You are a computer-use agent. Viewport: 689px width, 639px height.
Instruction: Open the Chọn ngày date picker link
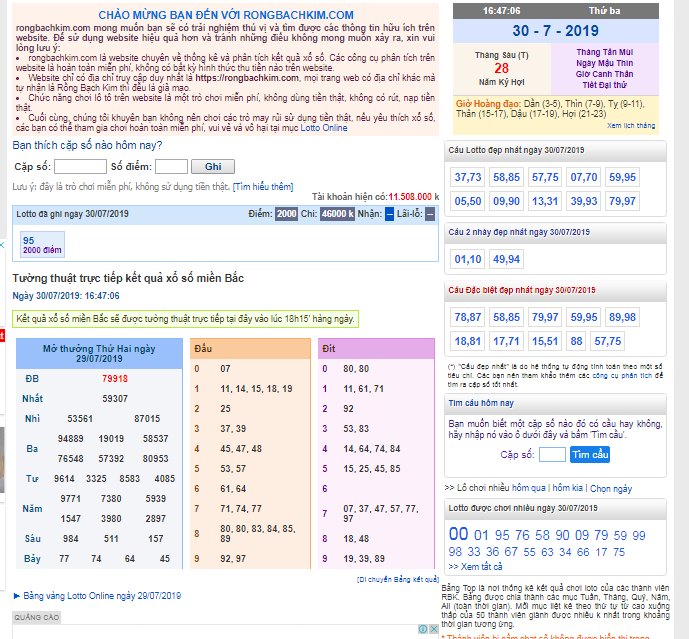pos(610,488)
